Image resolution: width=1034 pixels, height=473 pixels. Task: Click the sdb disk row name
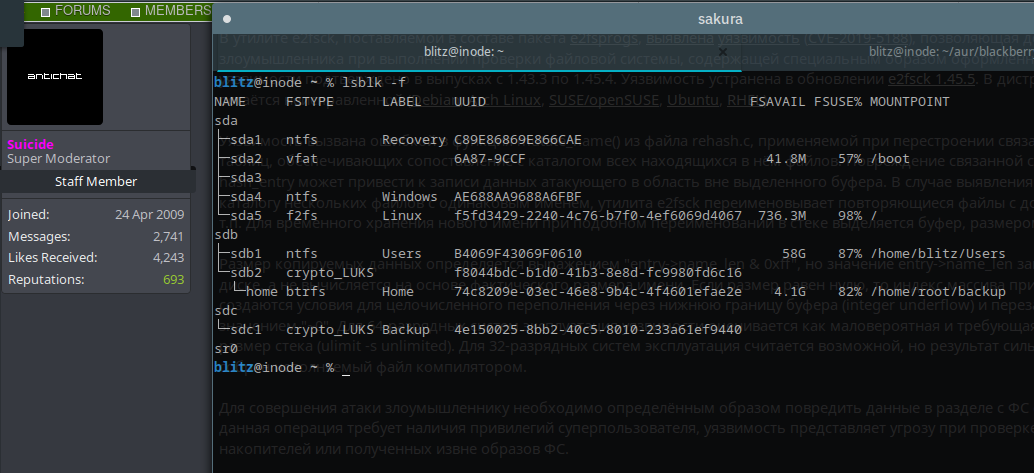[x=226, y=235]
